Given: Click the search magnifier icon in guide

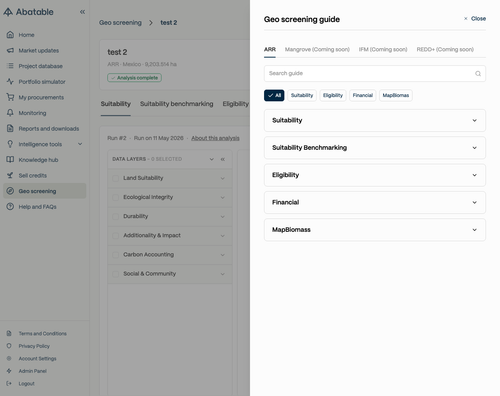Looking at the screenshot, I should 478,74.
